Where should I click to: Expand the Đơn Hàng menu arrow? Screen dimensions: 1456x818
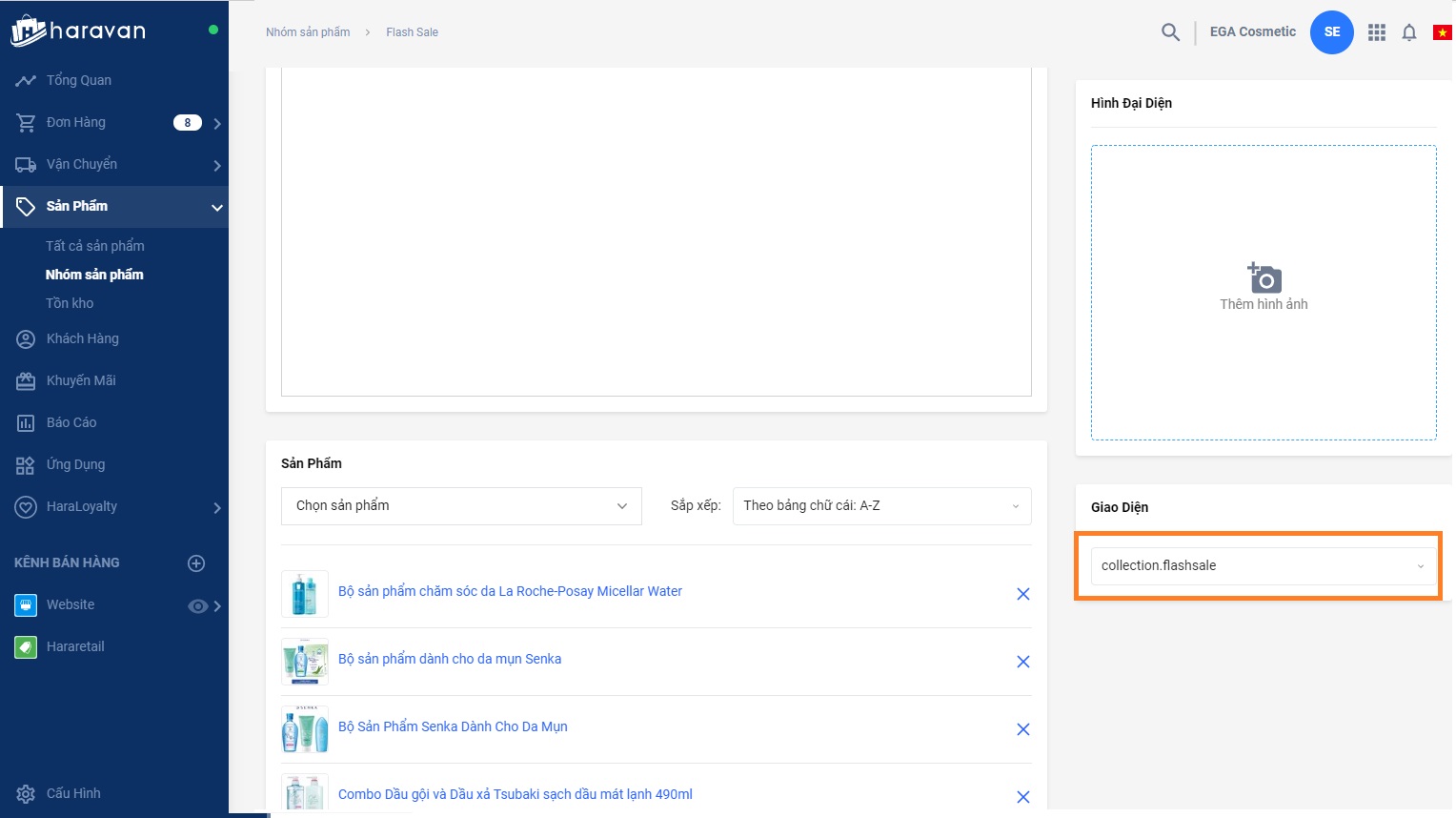[217, 123]
